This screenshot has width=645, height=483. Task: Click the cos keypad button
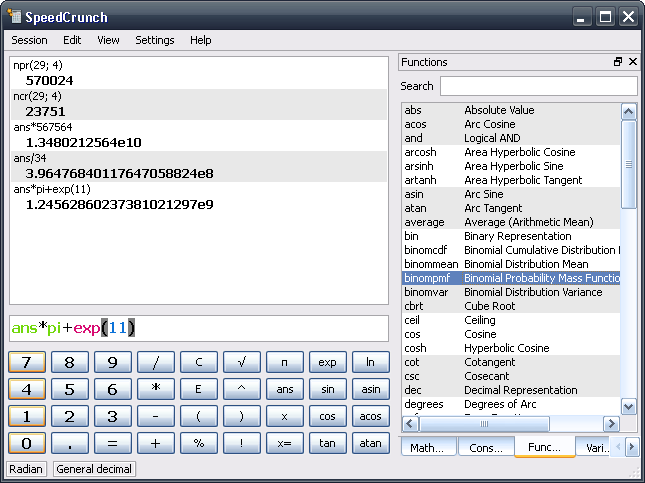(x=327, y=416)
